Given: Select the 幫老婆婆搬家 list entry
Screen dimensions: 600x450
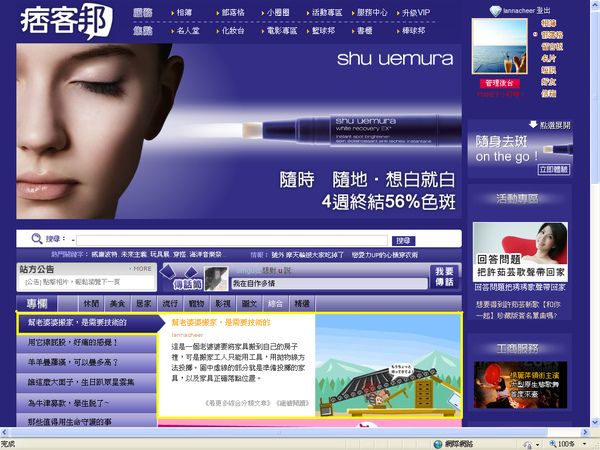Looking at the screenshot, I should (87, 323).
